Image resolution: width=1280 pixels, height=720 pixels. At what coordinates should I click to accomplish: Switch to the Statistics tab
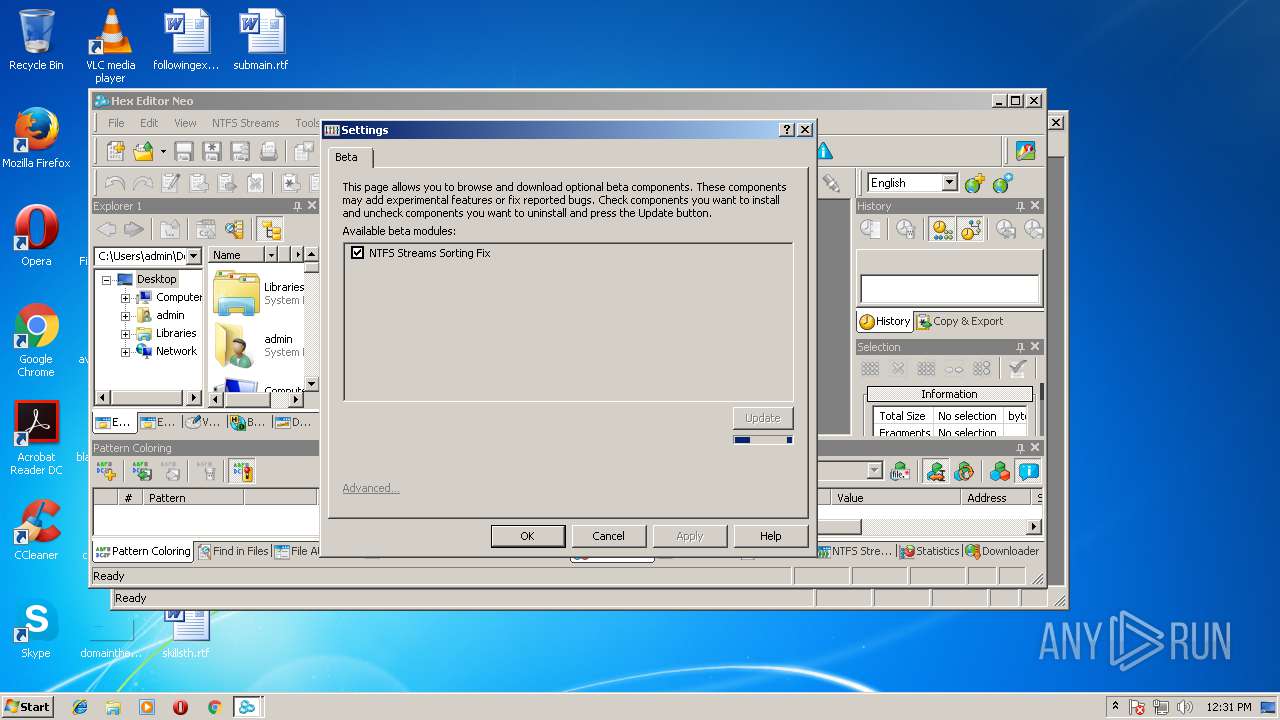tap(930, 551)
